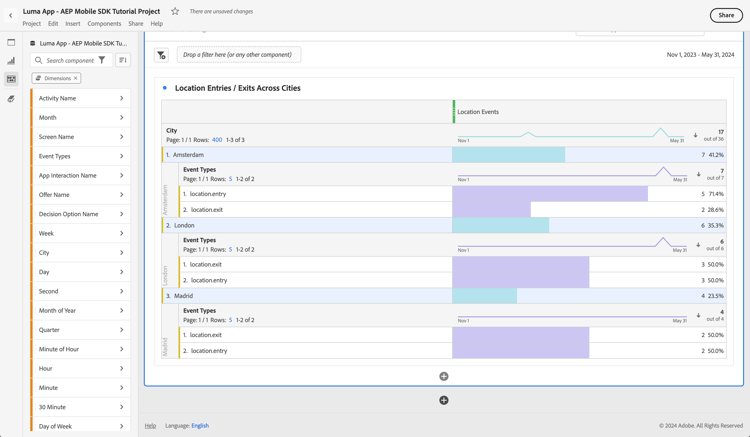This screenshot has height=437, width=750.
Task: Click the Share button
Action: (x=726, y=15)
